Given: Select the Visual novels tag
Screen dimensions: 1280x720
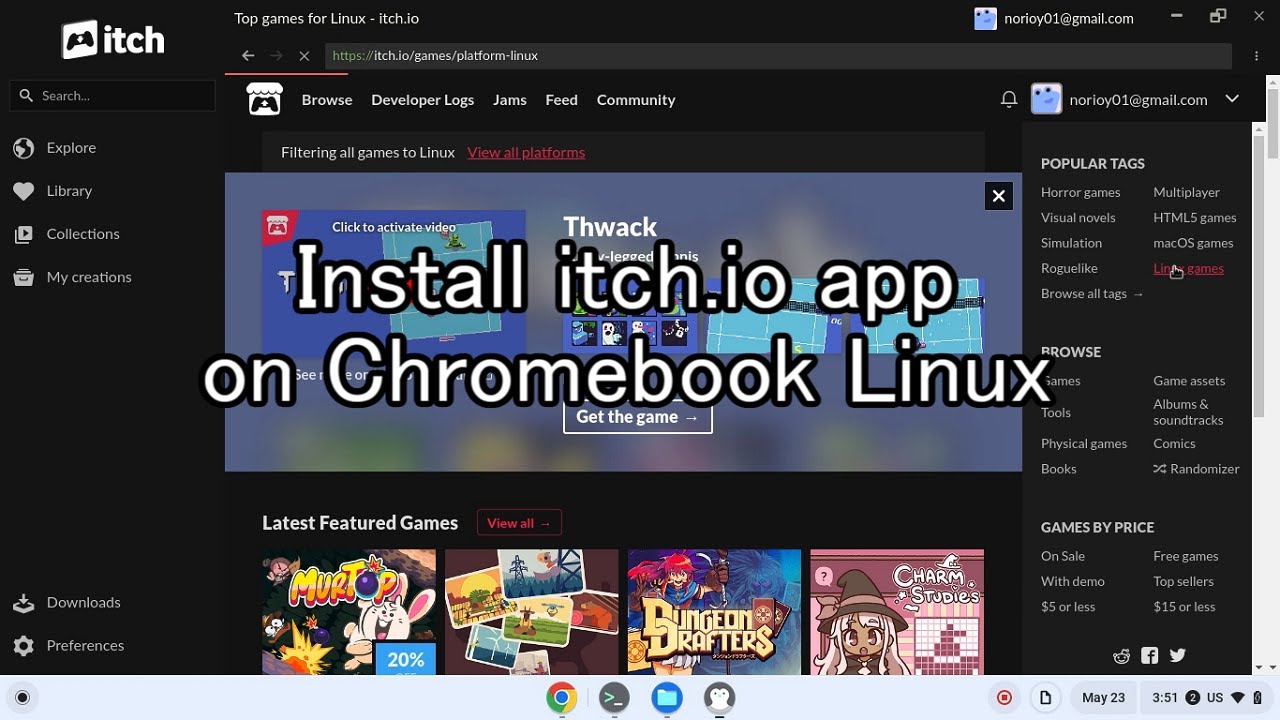Looking at the screenshot, I should point(1078,217).
